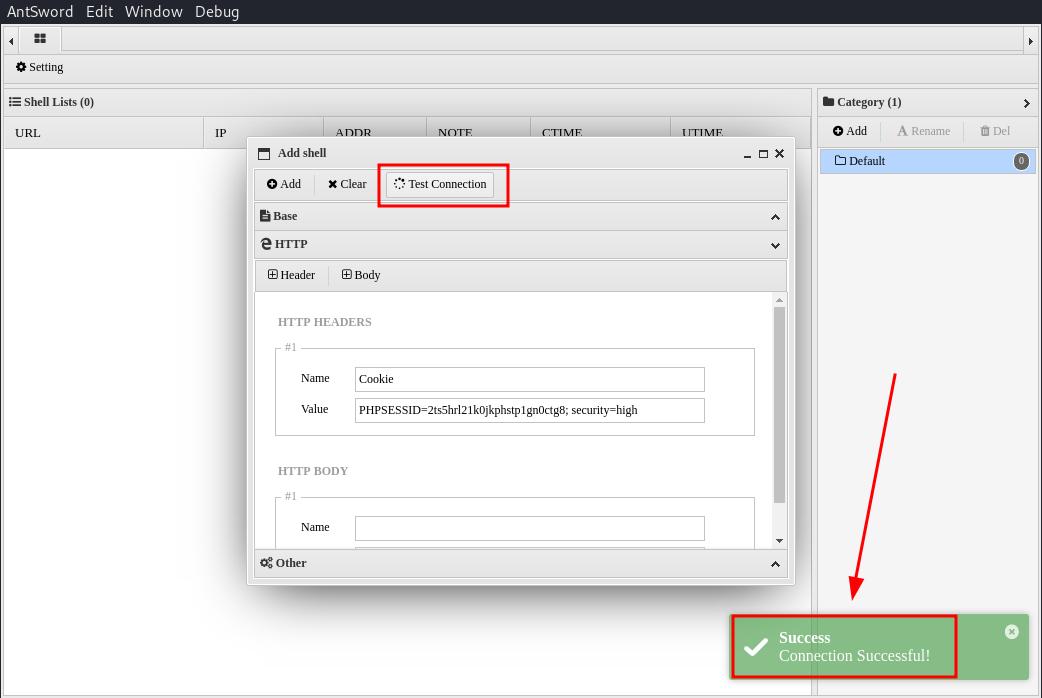Click the right tab scroll arrow
1042x698 pixels.
(x=1031, y=41)
